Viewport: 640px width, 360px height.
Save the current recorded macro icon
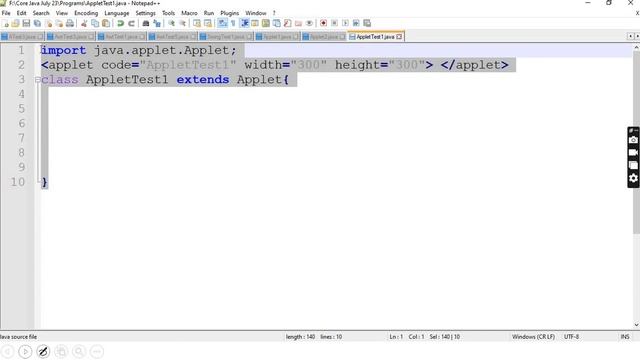[367, 23]
